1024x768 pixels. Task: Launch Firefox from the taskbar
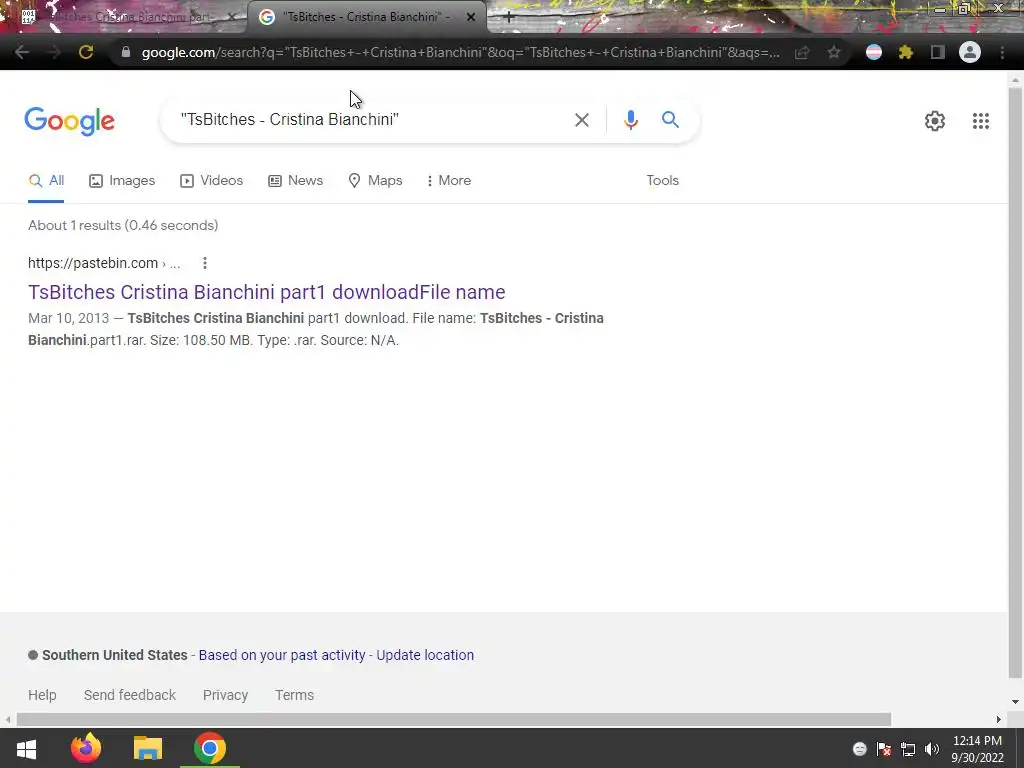[86, 748]
